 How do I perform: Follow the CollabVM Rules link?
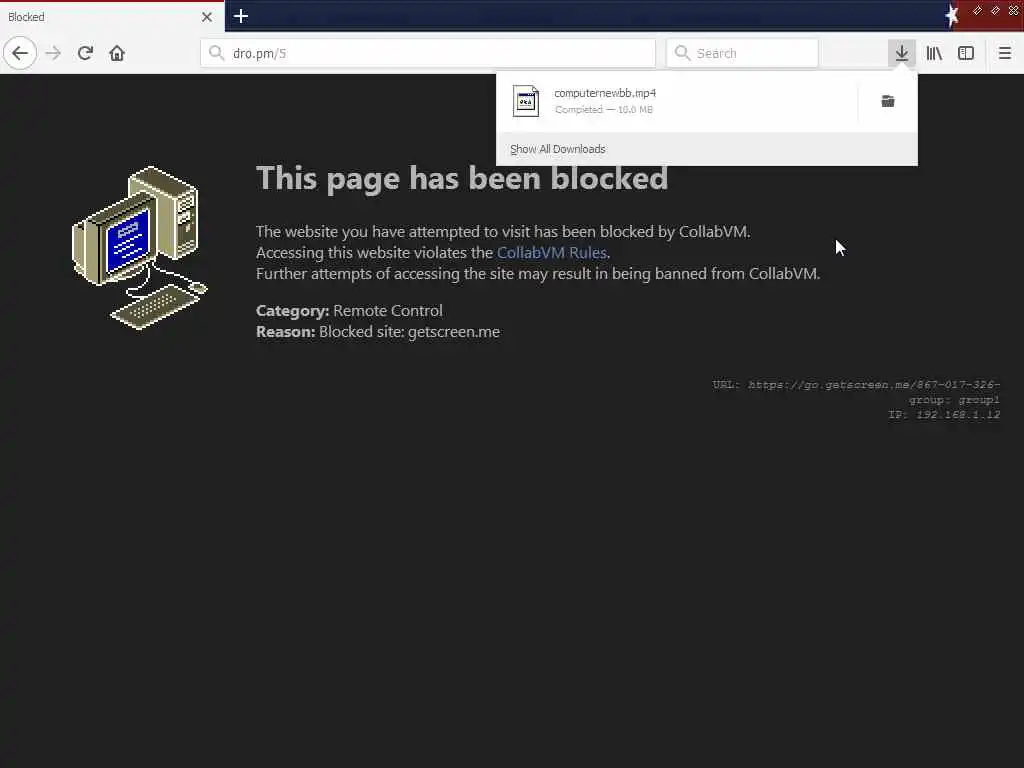click(552, 253)
